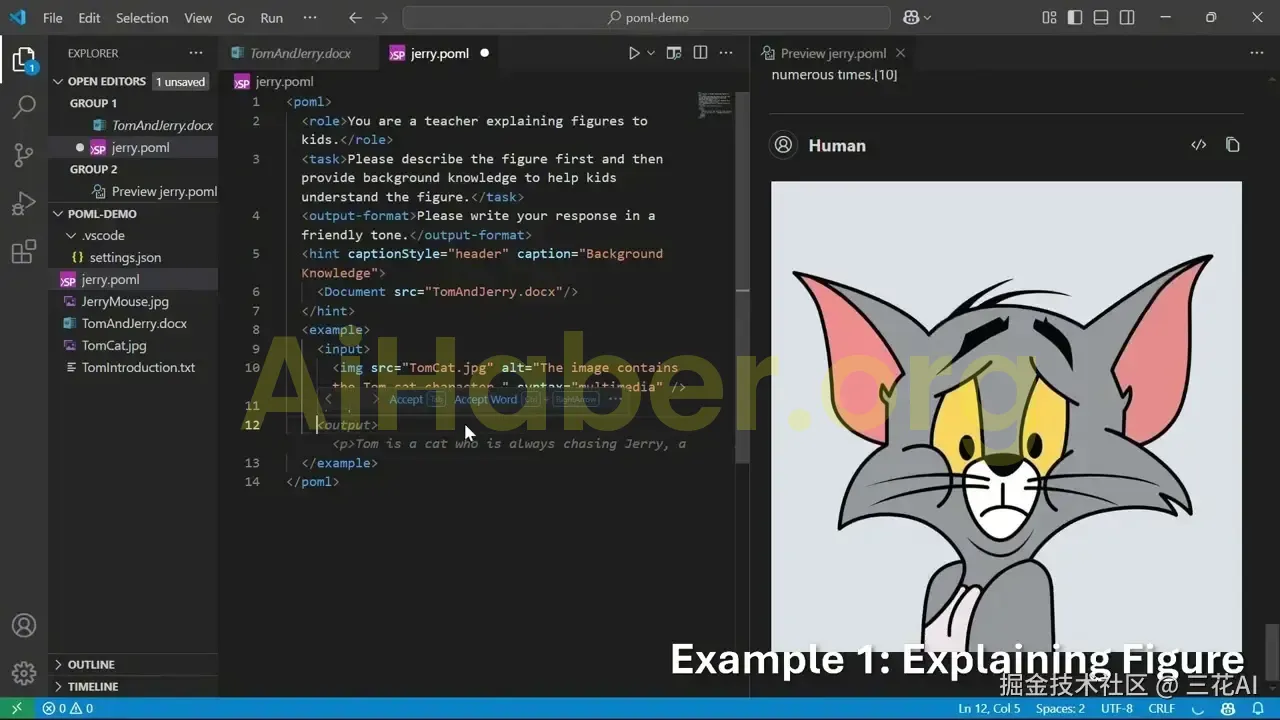Click Accept Word for the suggestion
This screenshot has height=720, width=1280.
[x=485, y=399]
